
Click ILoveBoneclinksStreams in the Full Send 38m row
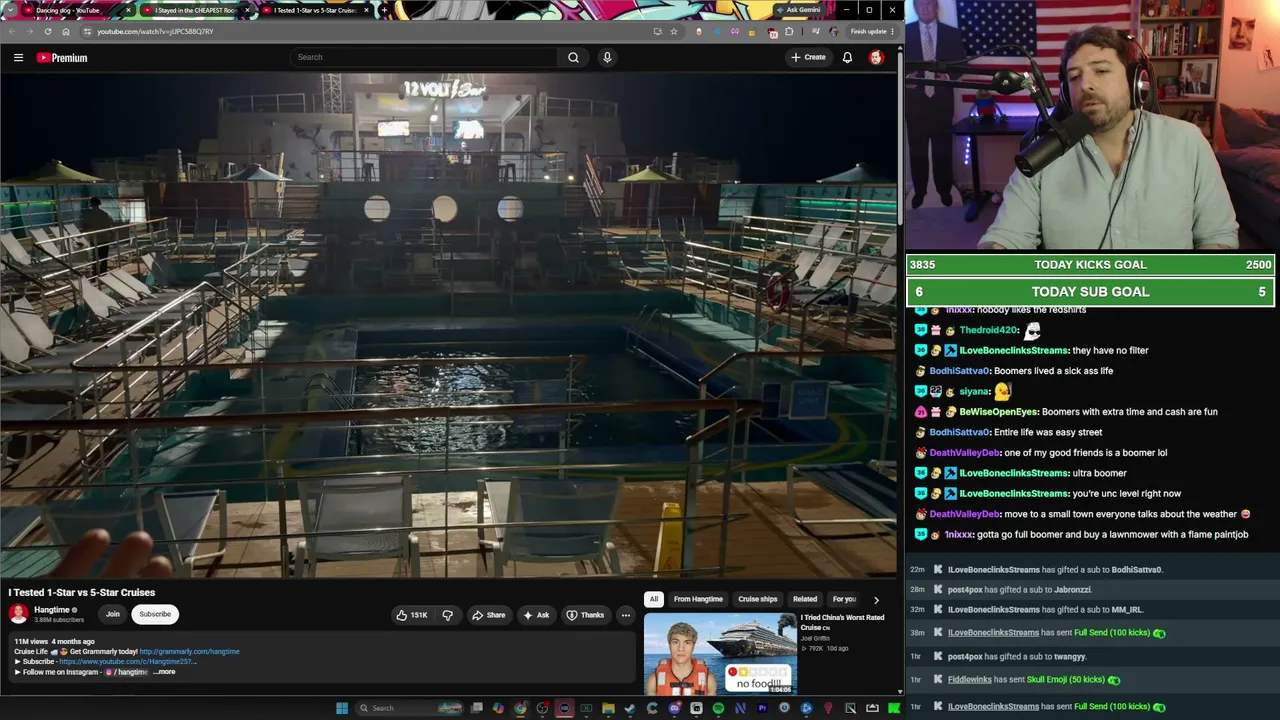(x=993, y=633)
